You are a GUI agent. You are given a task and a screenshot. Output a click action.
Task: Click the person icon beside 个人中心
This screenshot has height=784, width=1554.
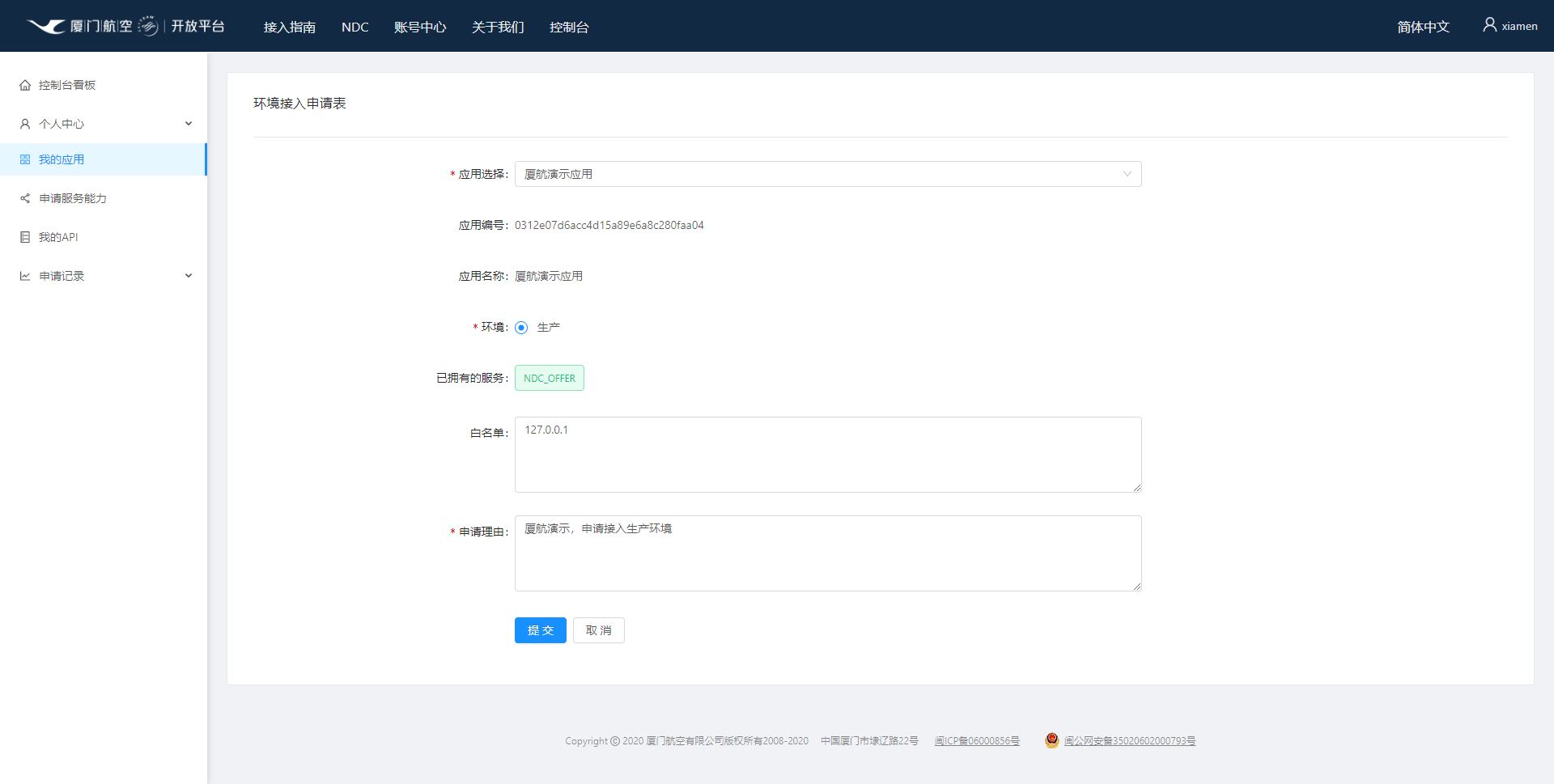pyautogui.click(x=25, y=124)
